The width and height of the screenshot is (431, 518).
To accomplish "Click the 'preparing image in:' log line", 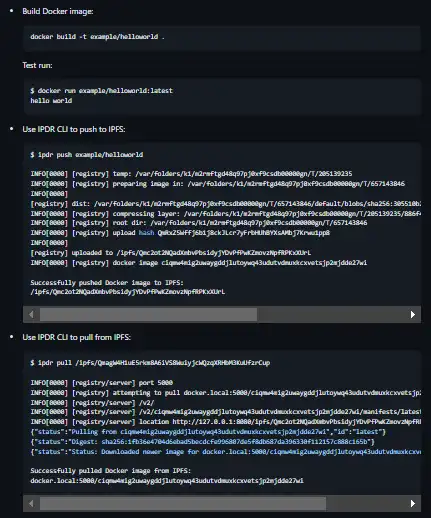I will point(218,184).
